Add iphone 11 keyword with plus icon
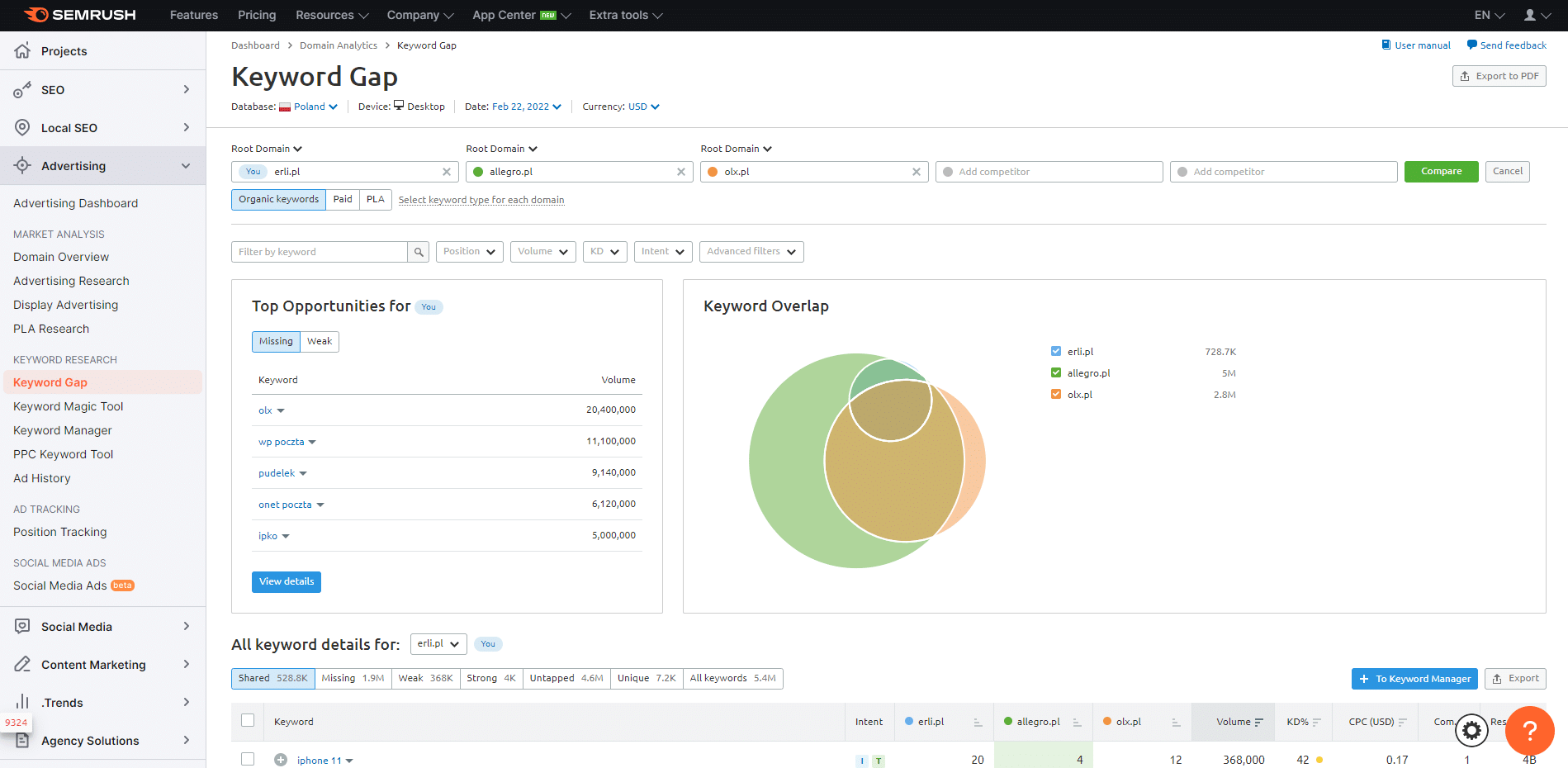The width and height of the screenshot is (1568, 768). (281, 760)
